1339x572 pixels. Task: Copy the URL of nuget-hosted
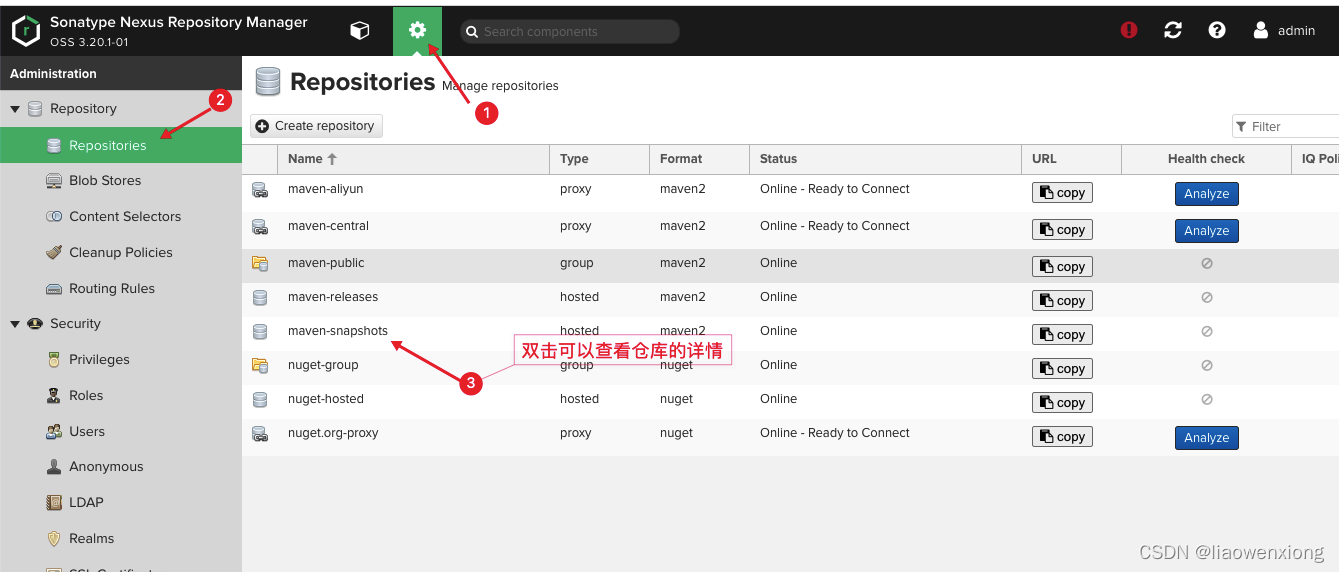1062,403
